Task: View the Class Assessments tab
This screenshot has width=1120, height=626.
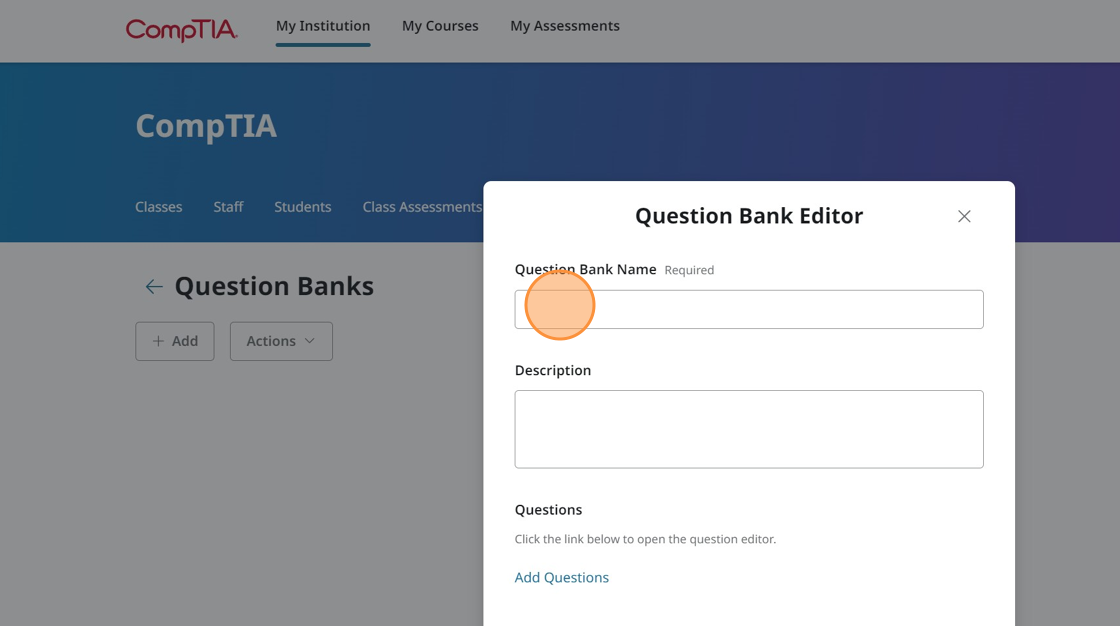Action: pos(421,207)
